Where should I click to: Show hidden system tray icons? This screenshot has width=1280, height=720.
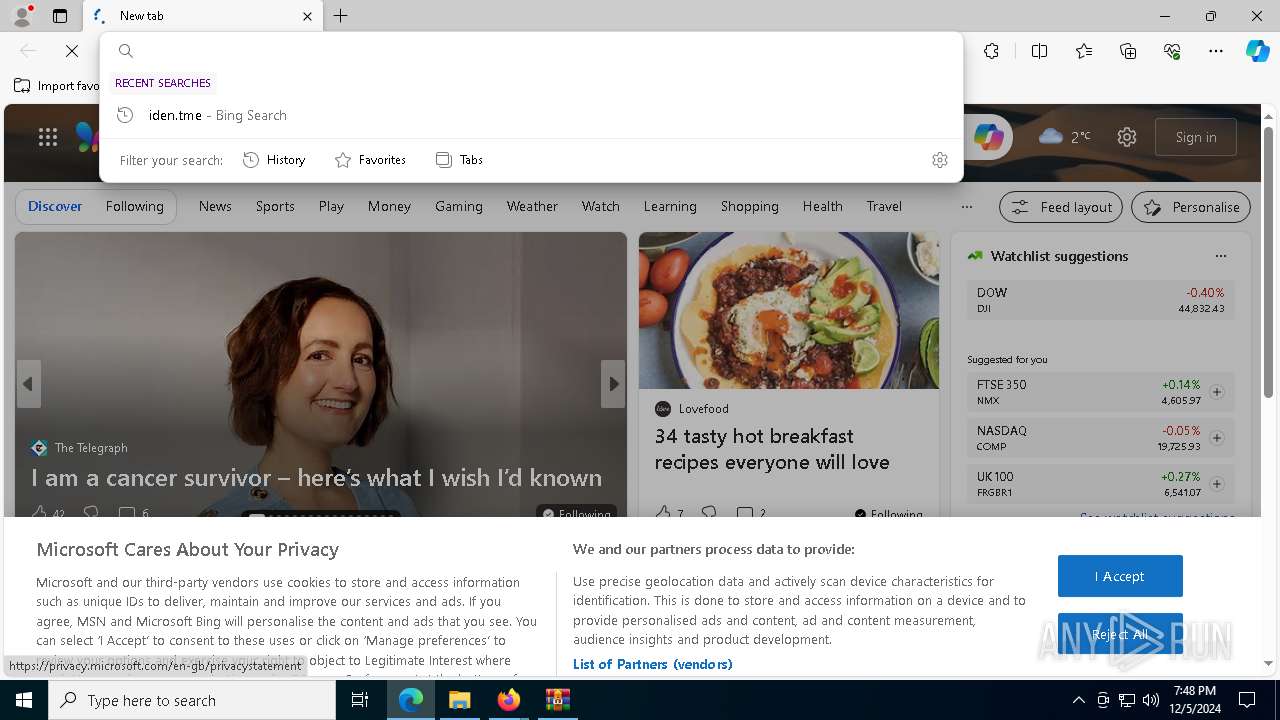coord(1078,700)
